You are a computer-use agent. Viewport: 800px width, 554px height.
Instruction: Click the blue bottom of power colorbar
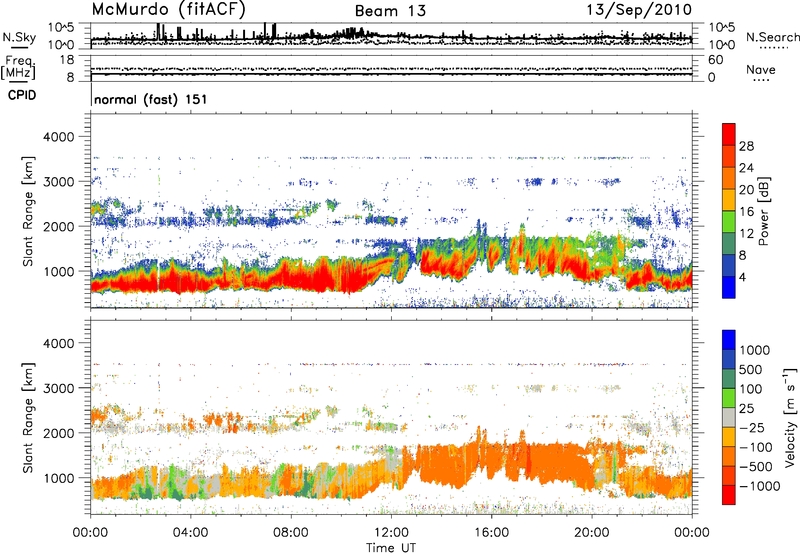[729, 288]
